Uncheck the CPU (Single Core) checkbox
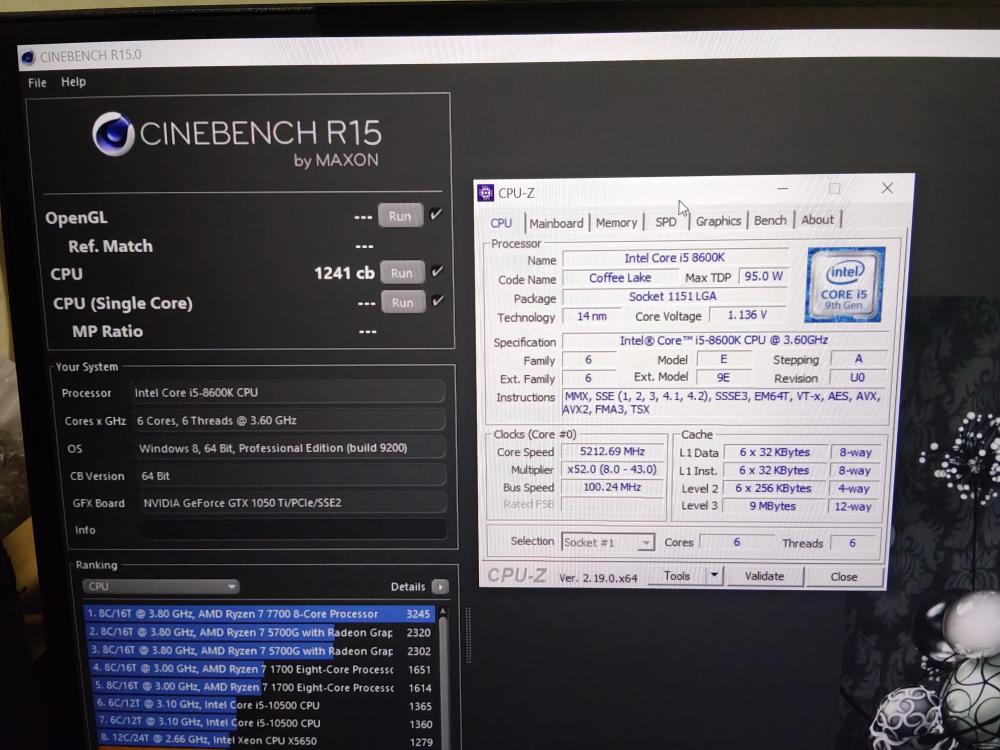 [x=438, y=300]
